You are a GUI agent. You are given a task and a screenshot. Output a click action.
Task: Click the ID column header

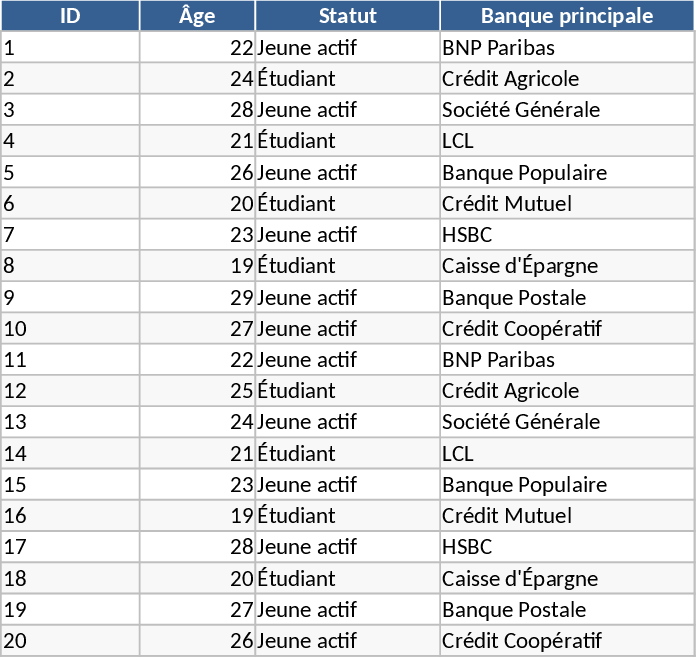(x=70, y=16)
